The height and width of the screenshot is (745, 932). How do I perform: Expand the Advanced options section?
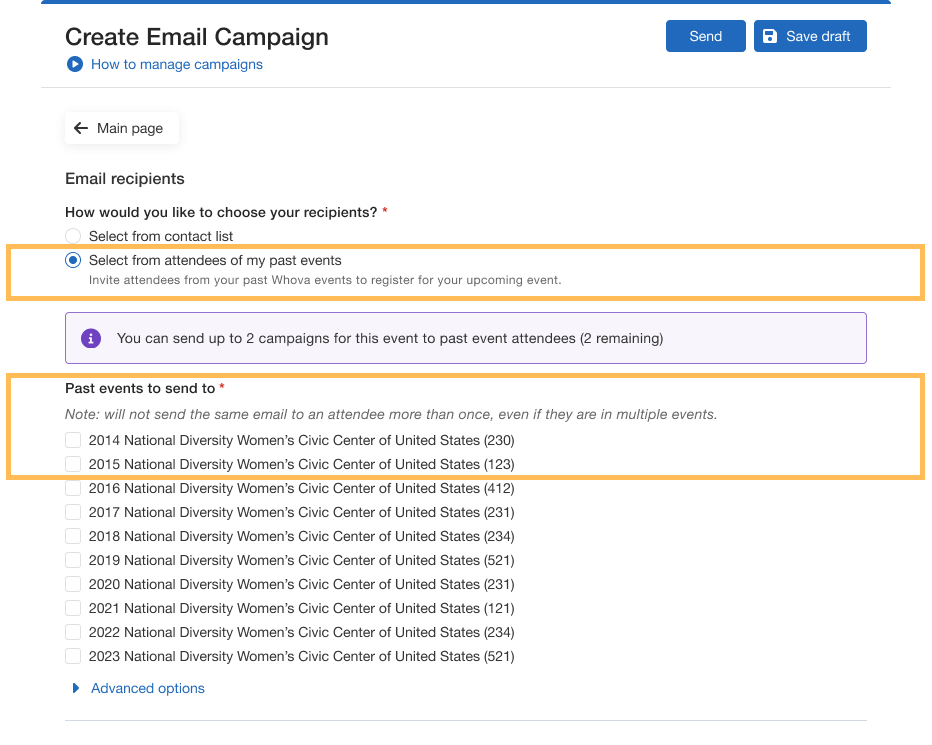pos(147,689)
